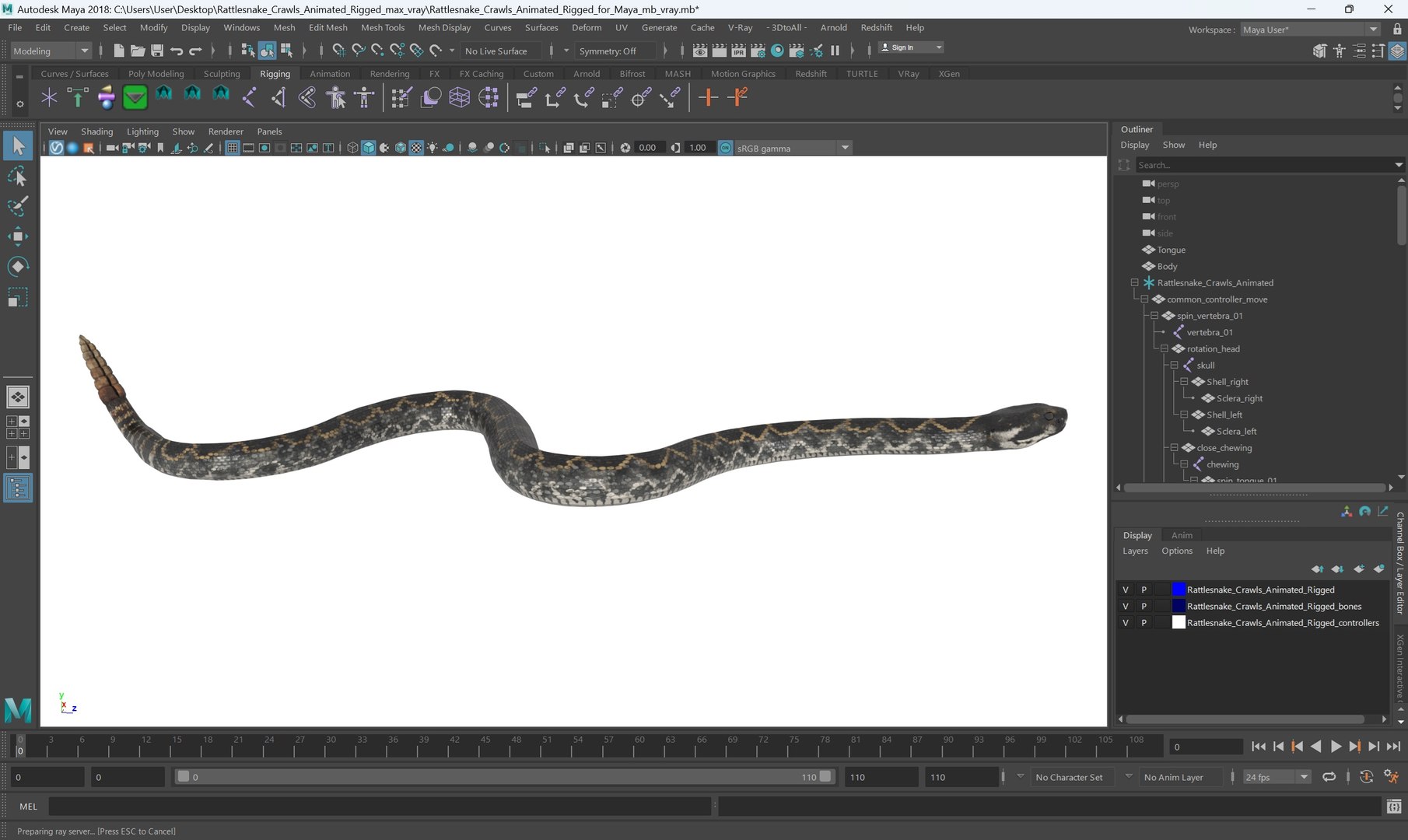Click the Undo arrow icon
The height and width of the screenshot is (840, 1408).
[177, 51]
